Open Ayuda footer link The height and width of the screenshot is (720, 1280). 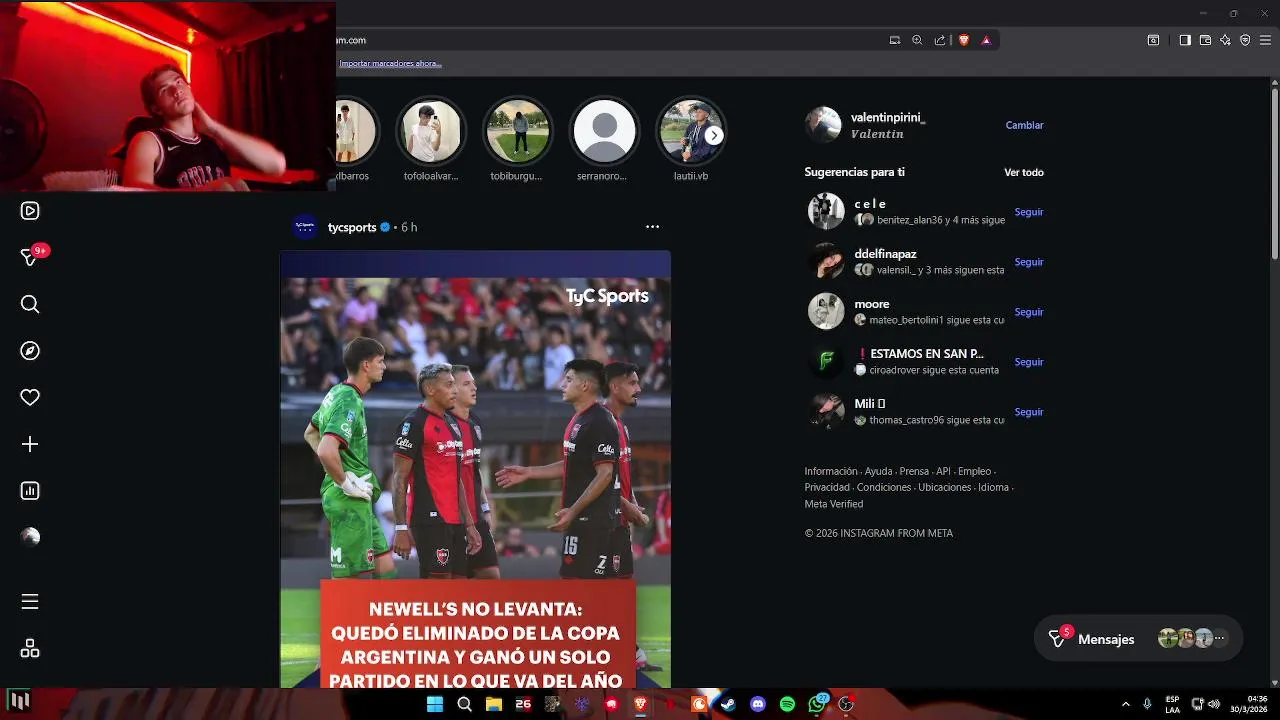point(878,471)
